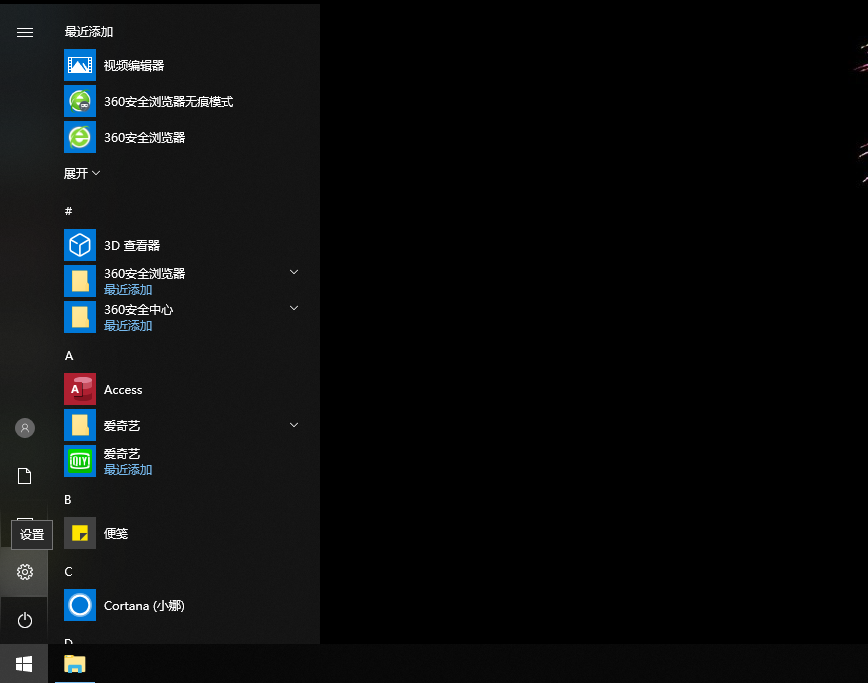The height and width of the screenshot is (683, 868).
Task: Open the 便笺 sticky notes icon
Action: tap(80, 533)
